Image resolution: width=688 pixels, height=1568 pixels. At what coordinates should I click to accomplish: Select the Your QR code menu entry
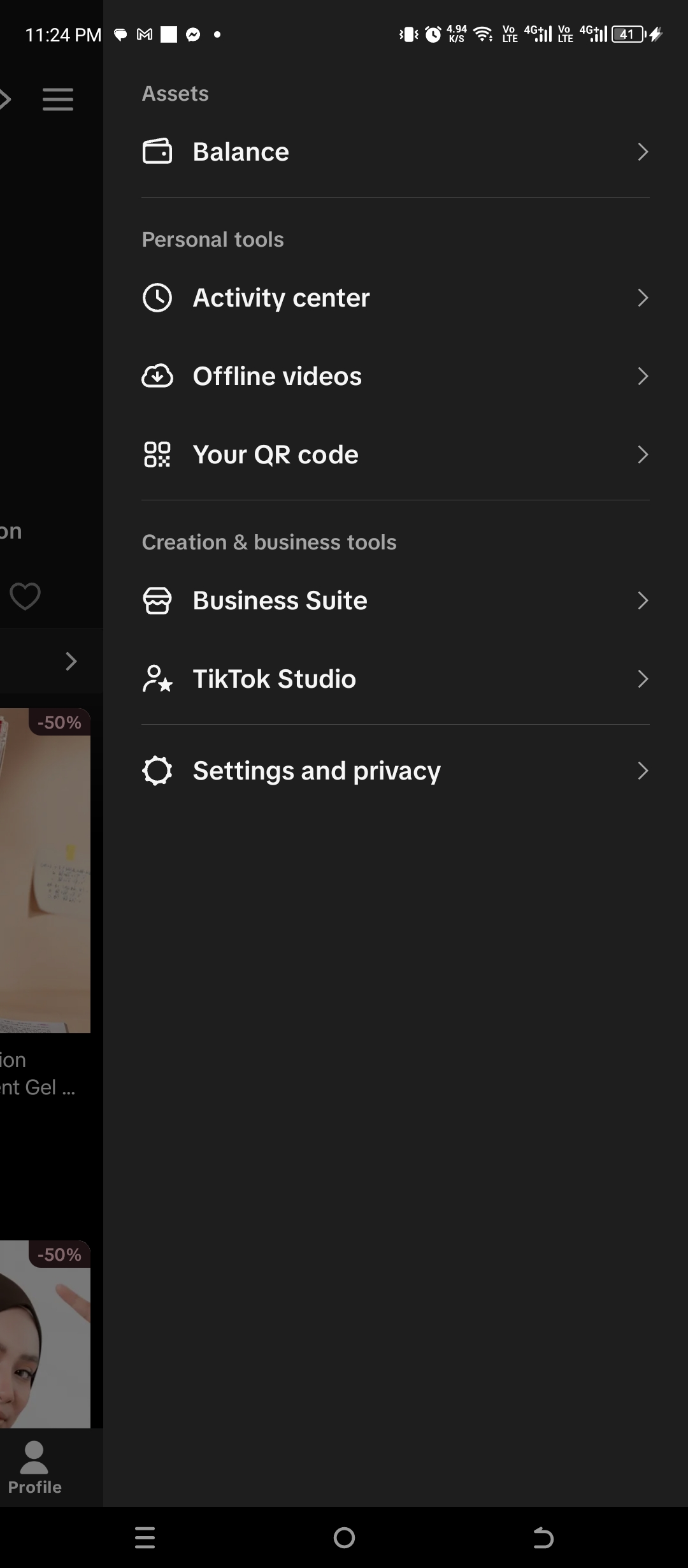click(x=396, y=454)
